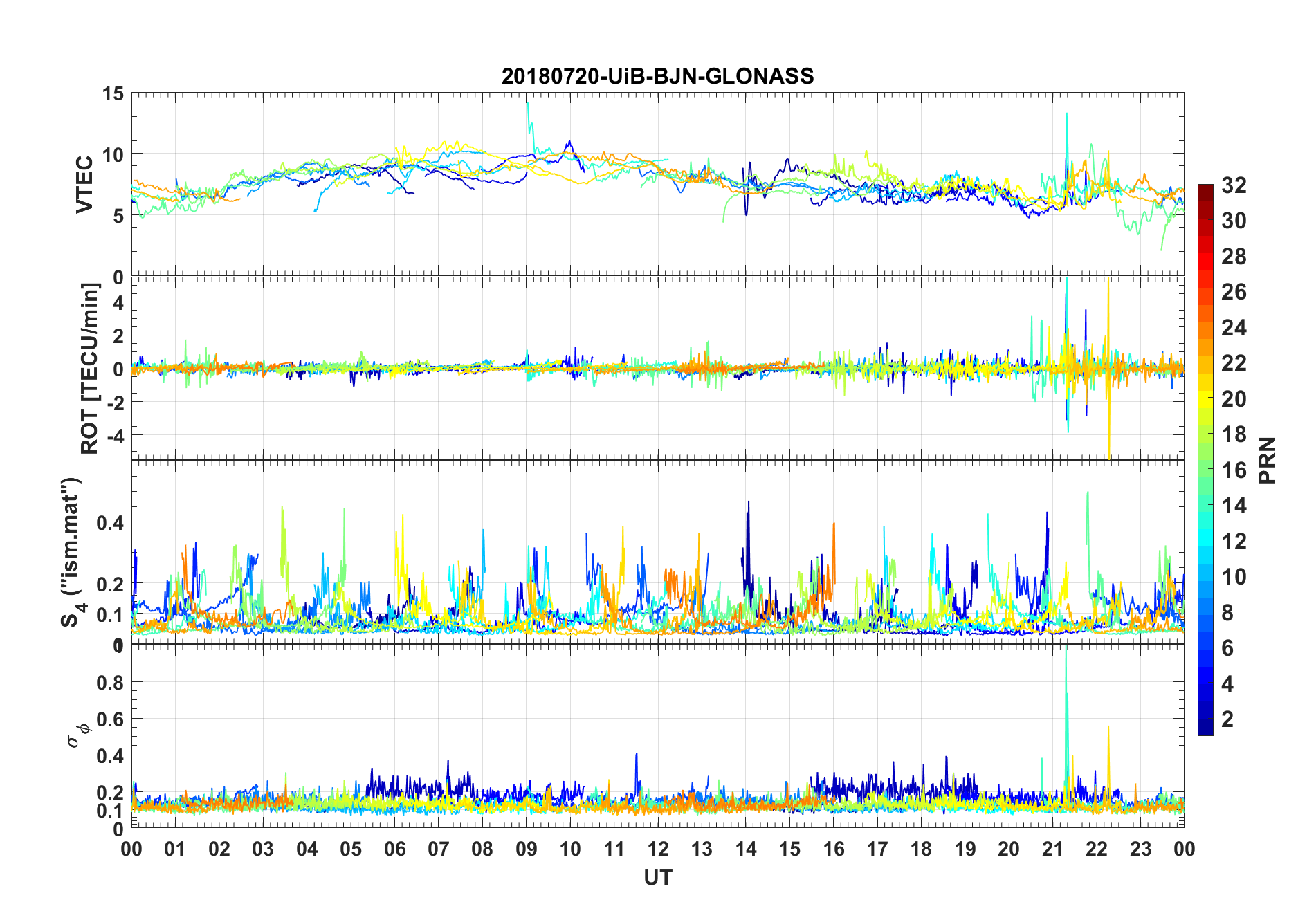This screenshot has width=1316, height=920.
Task: Click x-axis tick label 03
Action: pos(263,849)
